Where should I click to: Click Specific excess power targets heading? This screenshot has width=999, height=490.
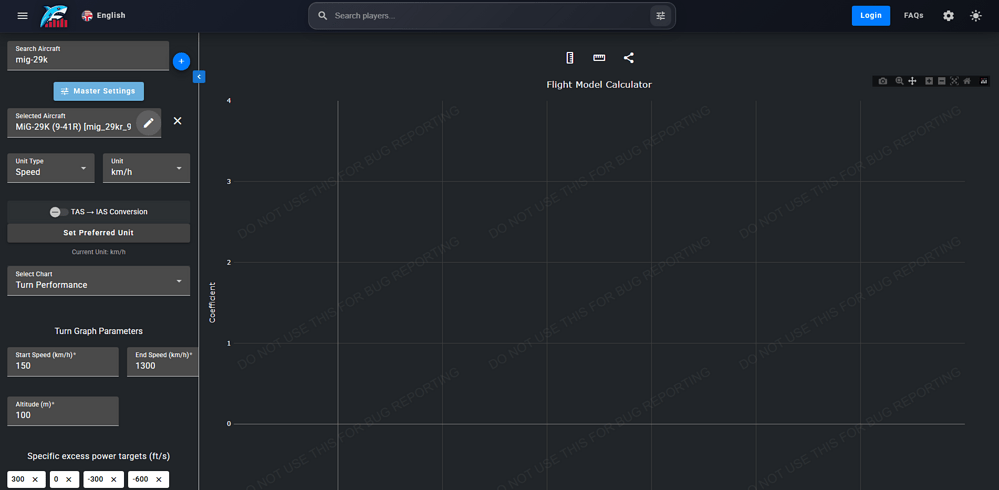pos(99,456)
